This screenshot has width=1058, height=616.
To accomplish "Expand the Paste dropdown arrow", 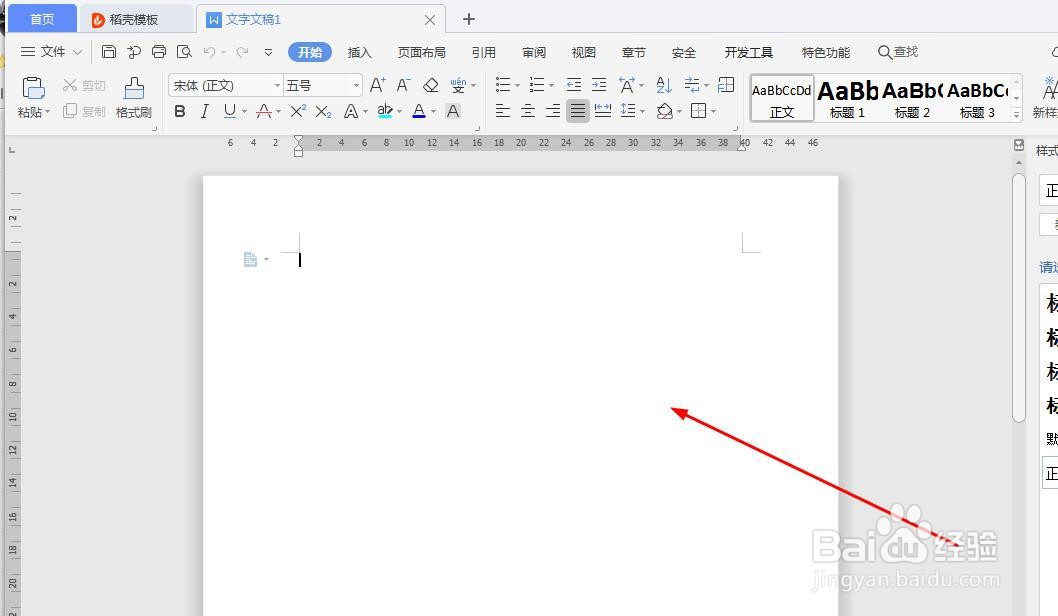I will coord(47,112).
